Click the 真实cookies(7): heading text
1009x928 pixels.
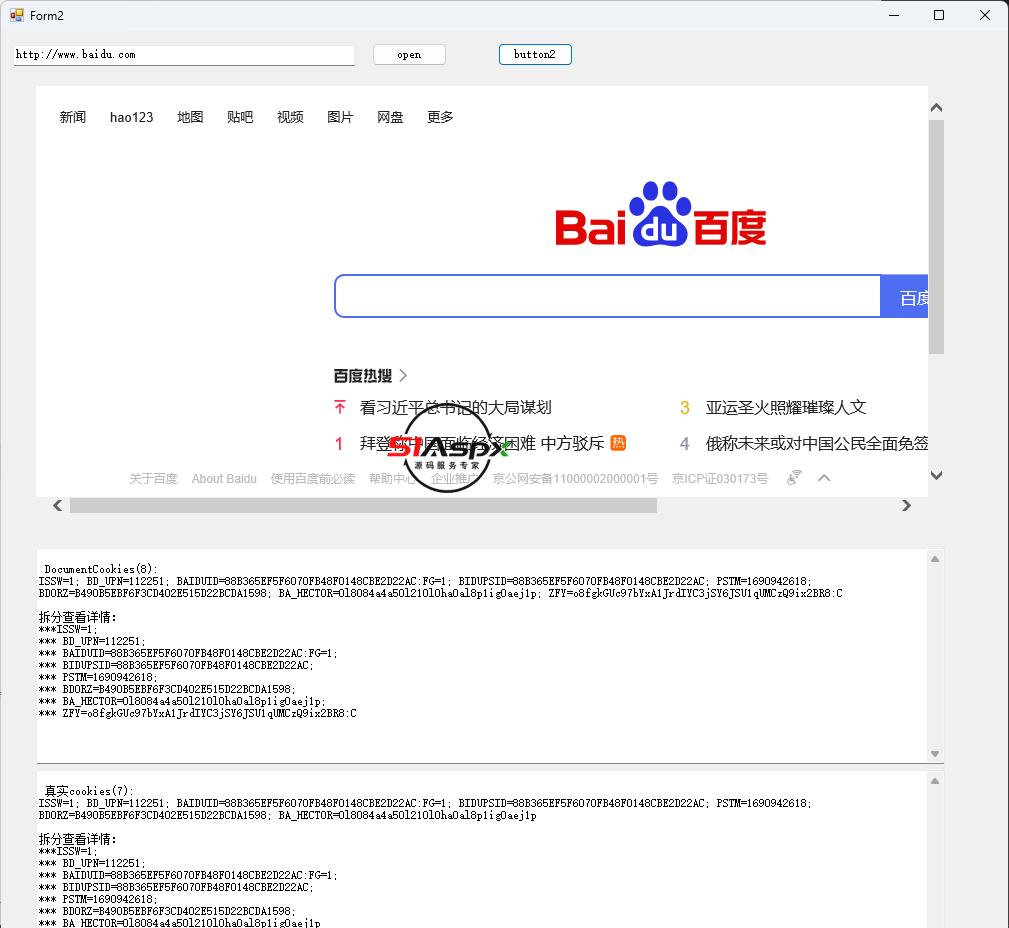click(x=89, y=791)
